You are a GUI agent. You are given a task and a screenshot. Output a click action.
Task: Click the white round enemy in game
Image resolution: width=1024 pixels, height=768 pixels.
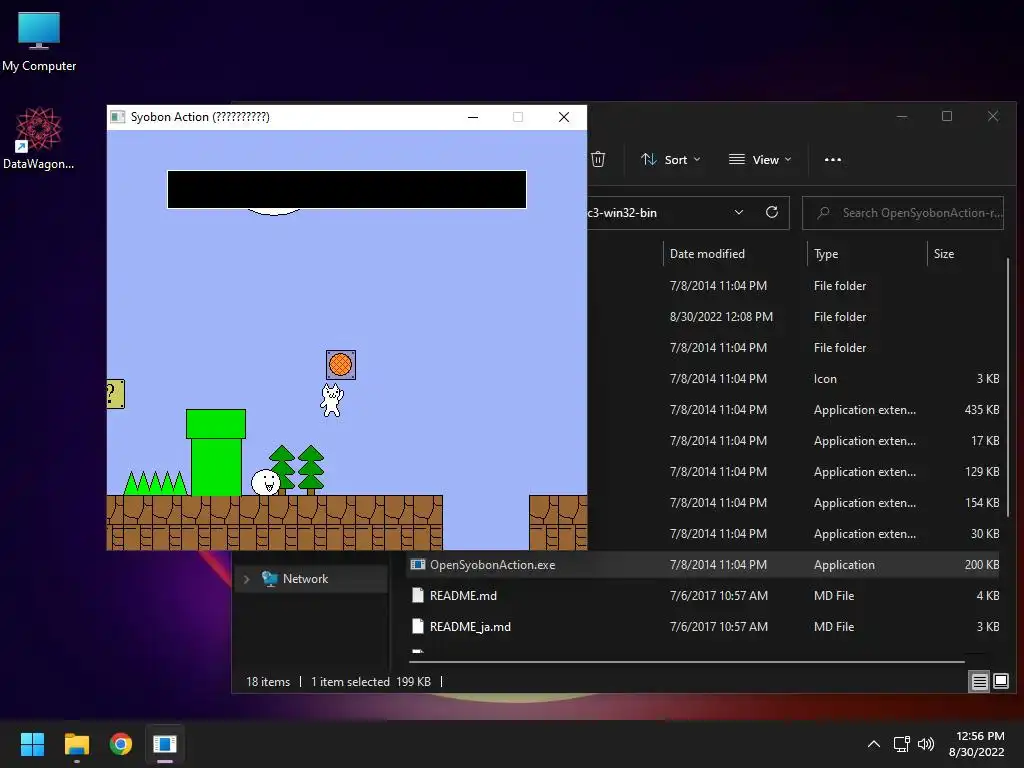tap(266, 483)
